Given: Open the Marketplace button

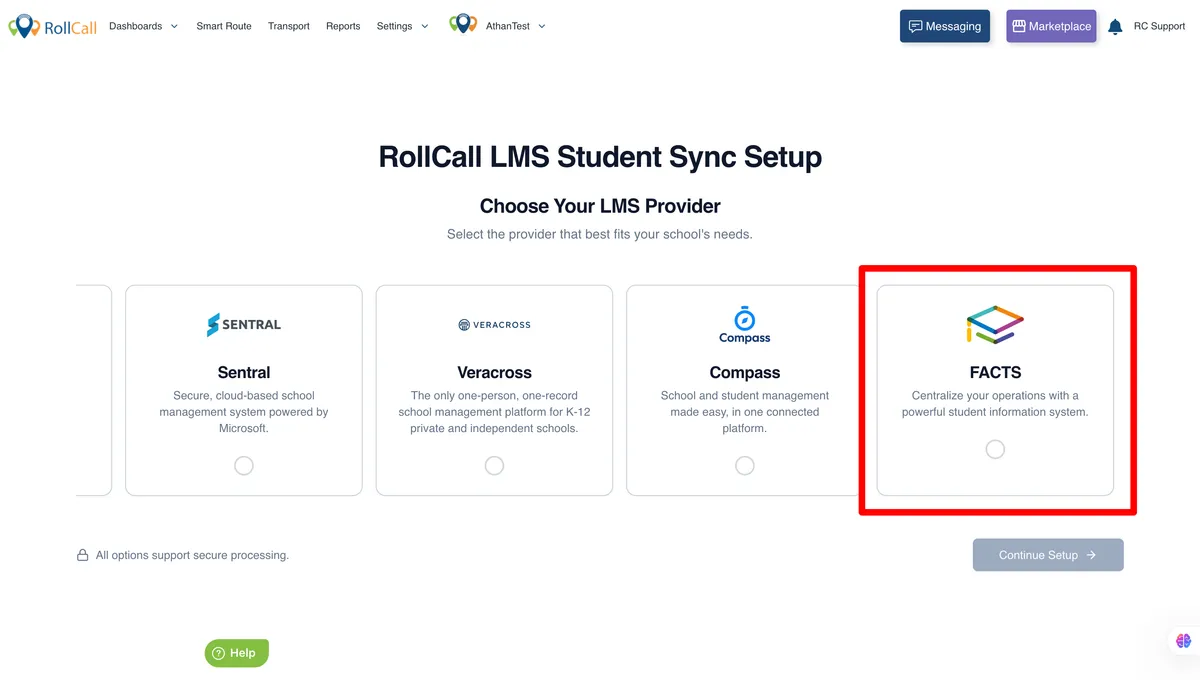Looking at the screenshot, I should [x=1051, y=26].
